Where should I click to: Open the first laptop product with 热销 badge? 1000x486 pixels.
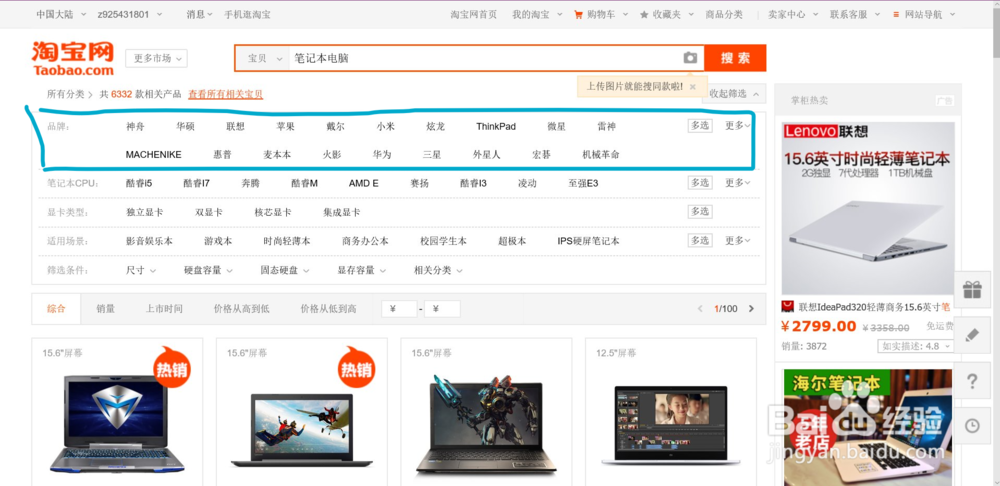(117, 421)
